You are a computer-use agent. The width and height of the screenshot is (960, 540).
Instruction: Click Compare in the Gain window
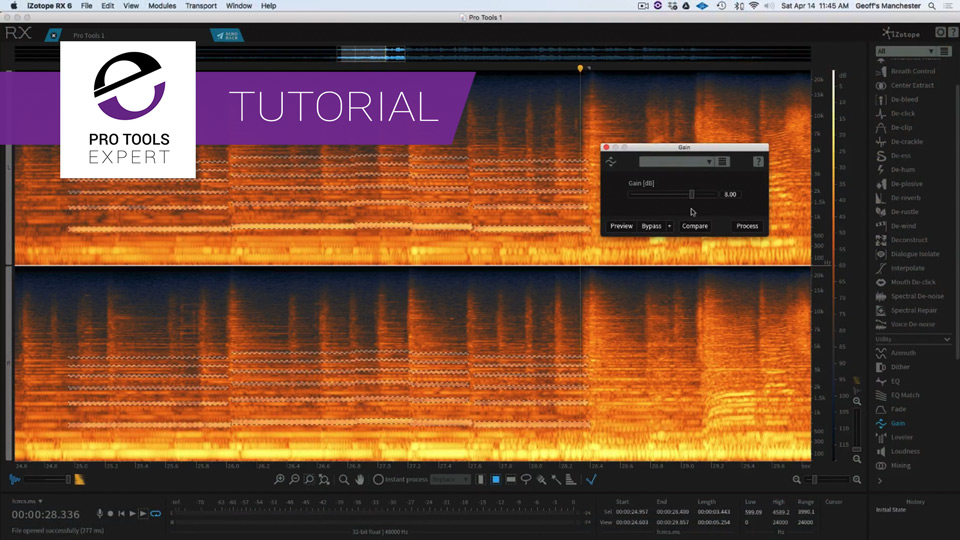(x=695, y=227)
